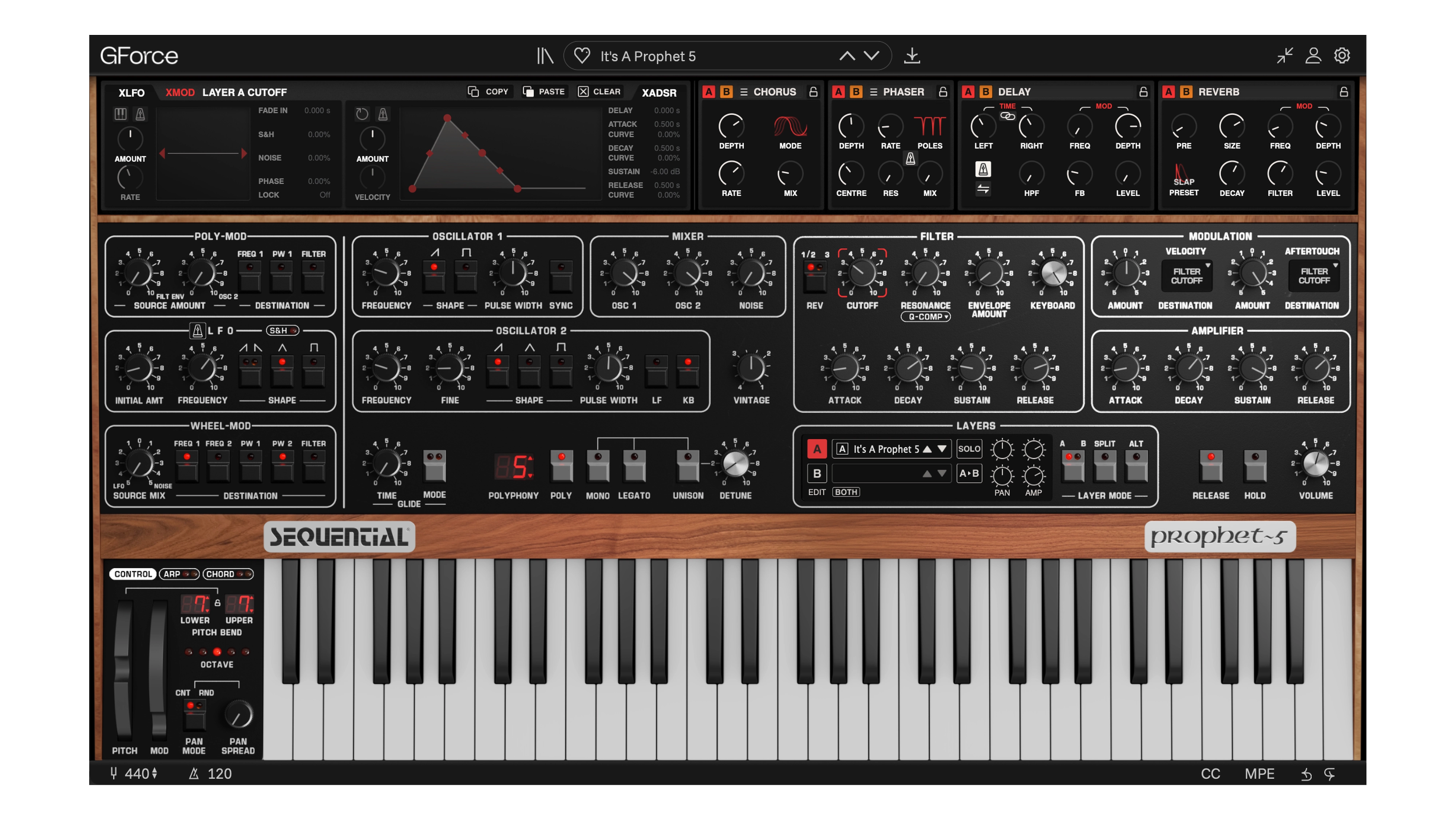The width and height of the screenshot is (1456, 820).
Task: Click the PASTE button
Action: coord(544,92)
